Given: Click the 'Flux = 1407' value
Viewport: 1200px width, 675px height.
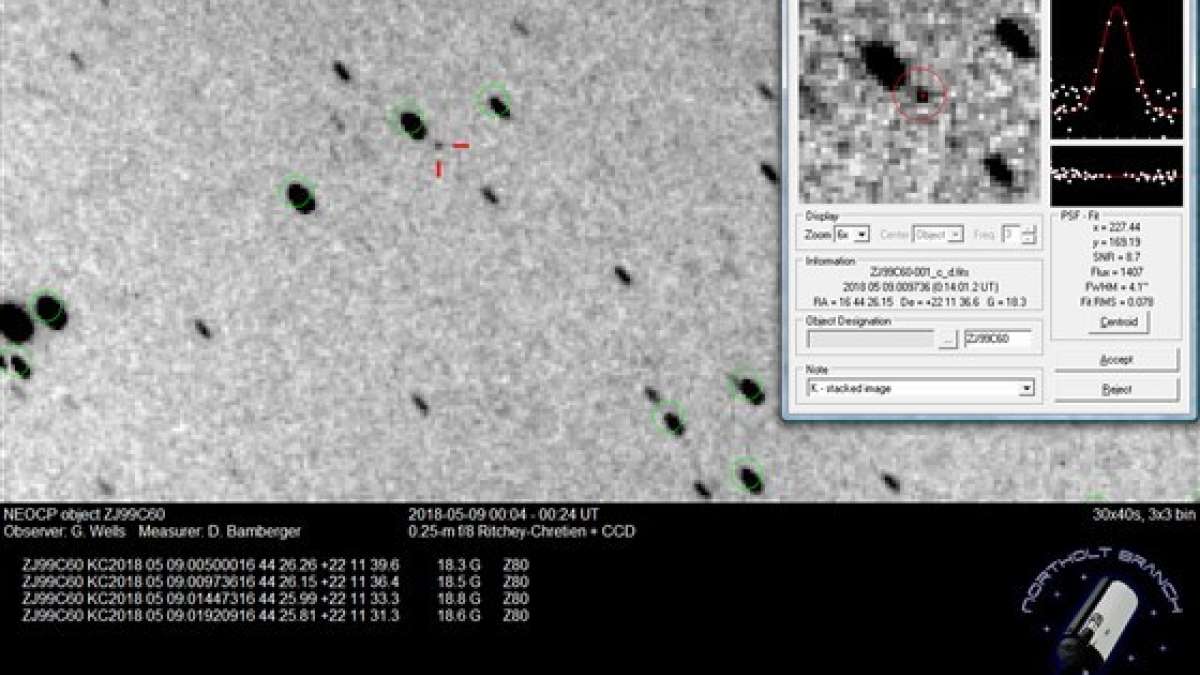Looking at the screenshot, I should pyautogui.click(x=1117, y=271).
